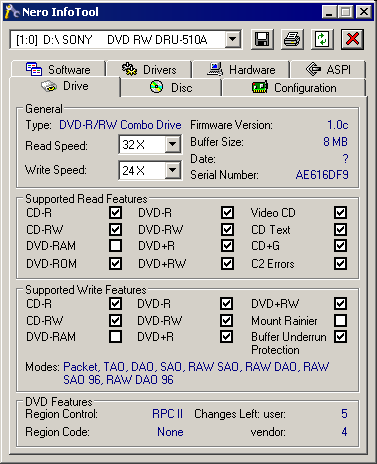The image size is (377, 464).
Task: Switch to the Hardware tab
Action: click(x=241, y=69)
